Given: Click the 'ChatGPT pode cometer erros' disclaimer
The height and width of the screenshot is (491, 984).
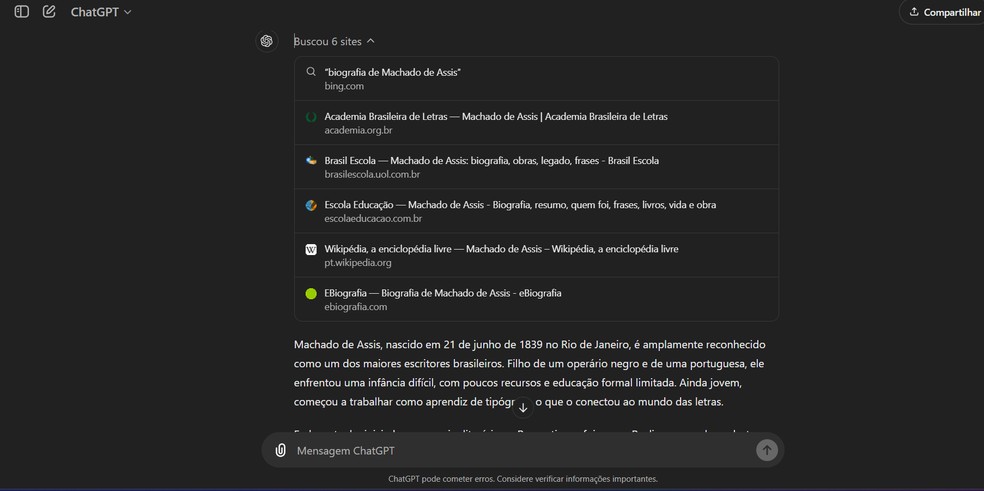Looking at the screenshot, I should 523,478.
